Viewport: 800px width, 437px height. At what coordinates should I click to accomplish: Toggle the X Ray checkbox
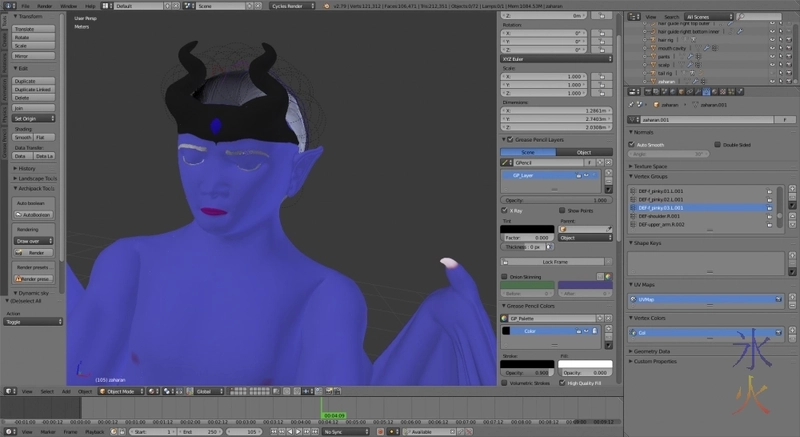(505, 211)
